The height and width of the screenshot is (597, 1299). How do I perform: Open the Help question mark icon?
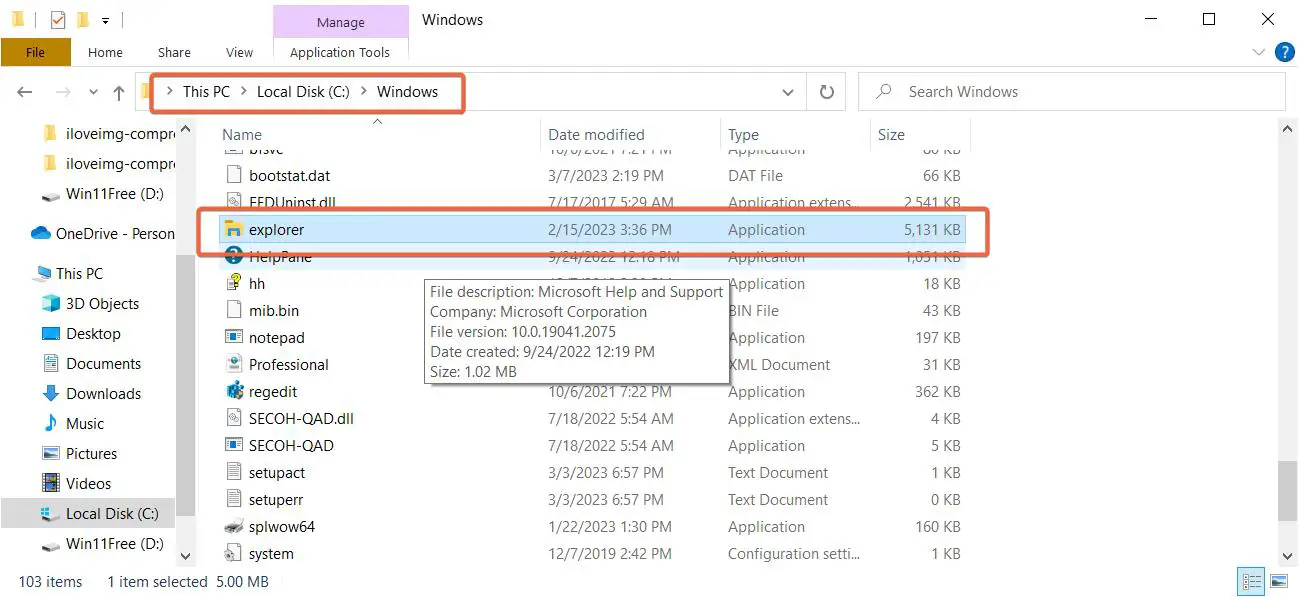coord(1285,52)
